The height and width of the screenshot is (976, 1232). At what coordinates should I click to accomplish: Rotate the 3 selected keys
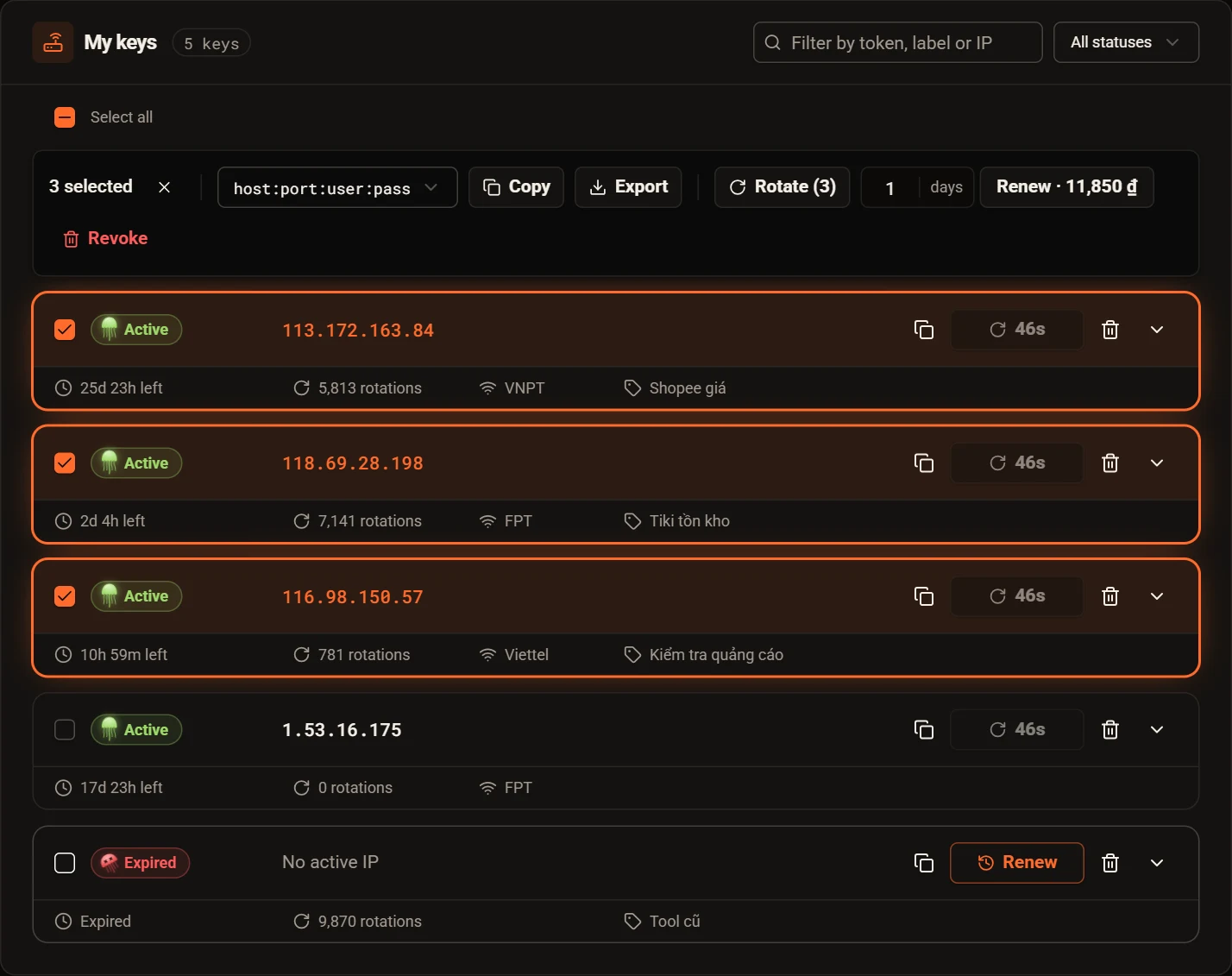pos(782,187)
